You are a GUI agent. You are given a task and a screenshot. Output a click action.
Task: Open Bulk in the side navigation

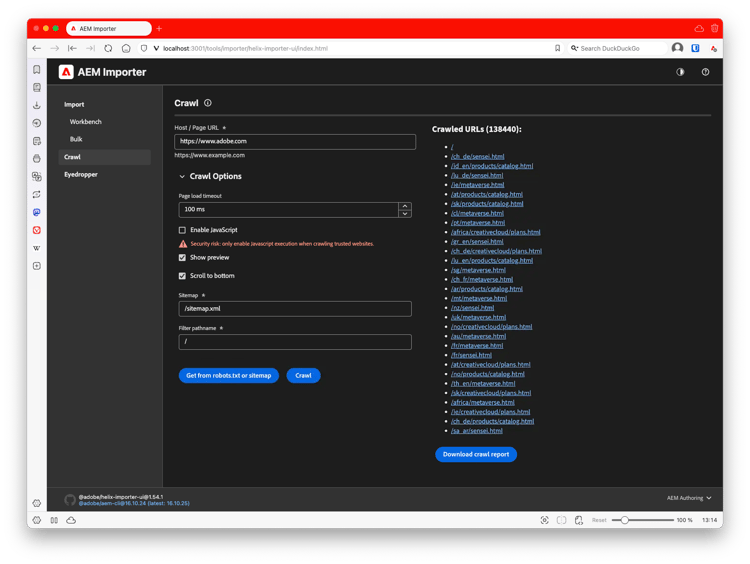[x=76, y=139]
